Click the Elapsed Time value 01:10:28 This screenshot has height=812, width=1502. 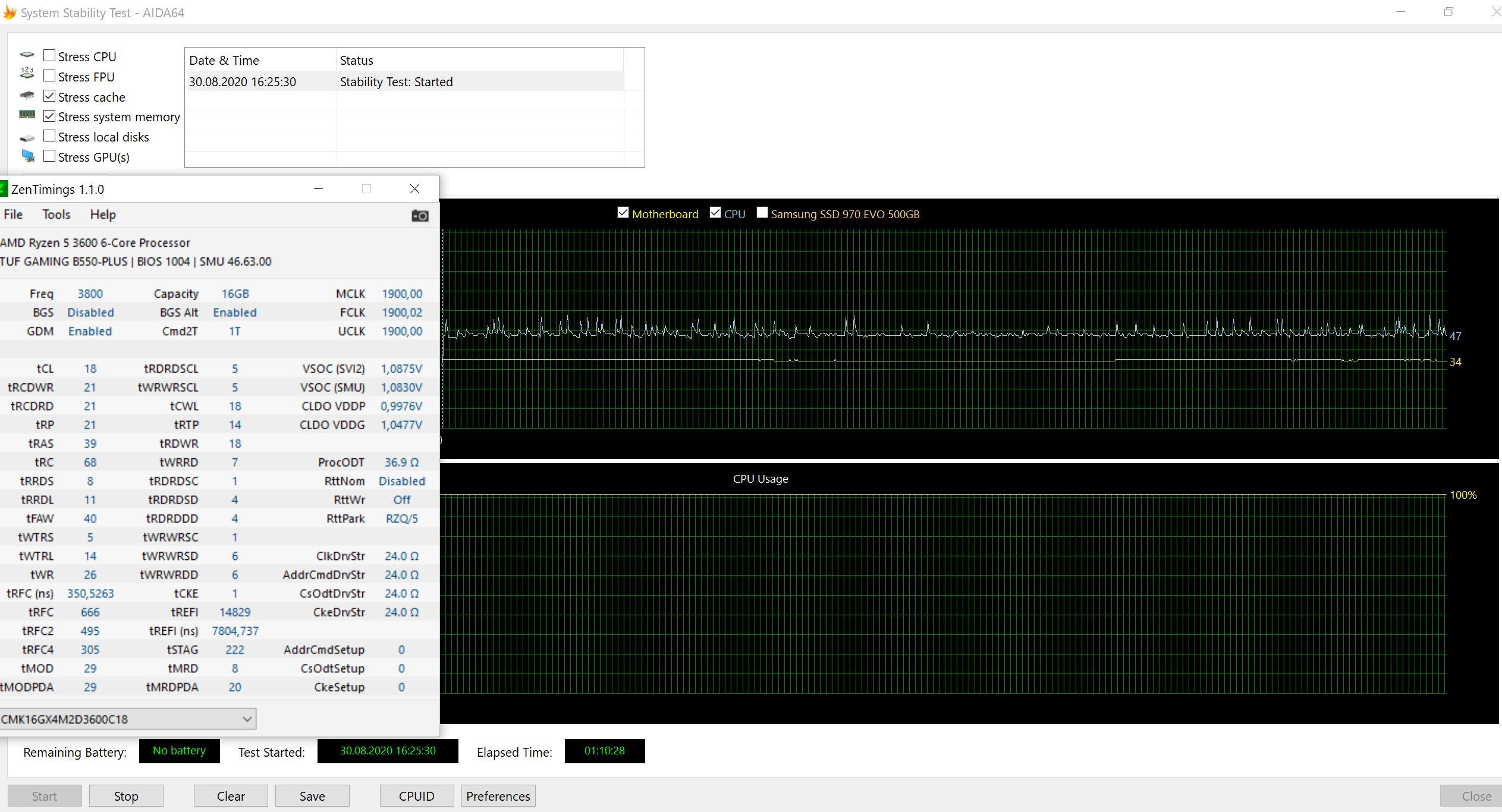click(x=605, y=751)
